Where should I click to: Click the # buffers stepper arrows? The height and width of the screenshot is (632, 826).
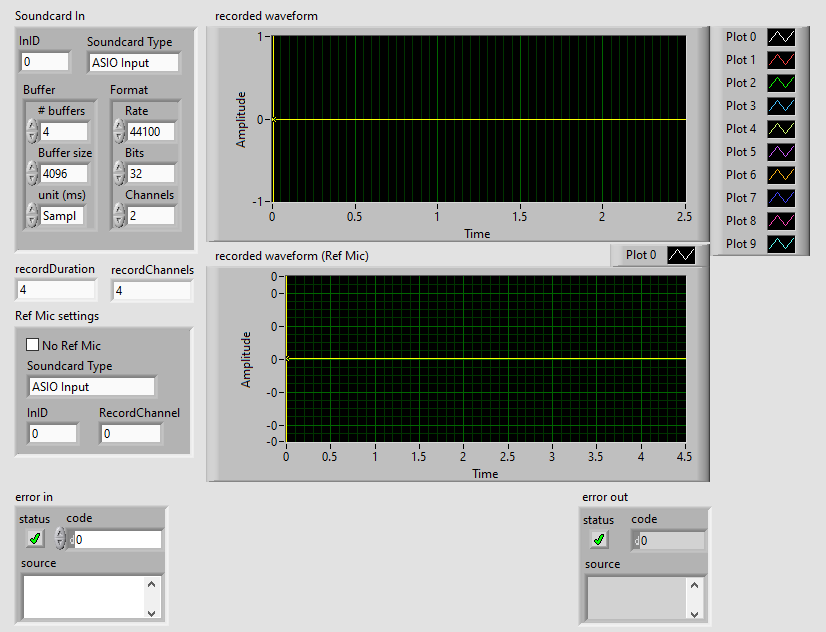click(x=32, y=132)
